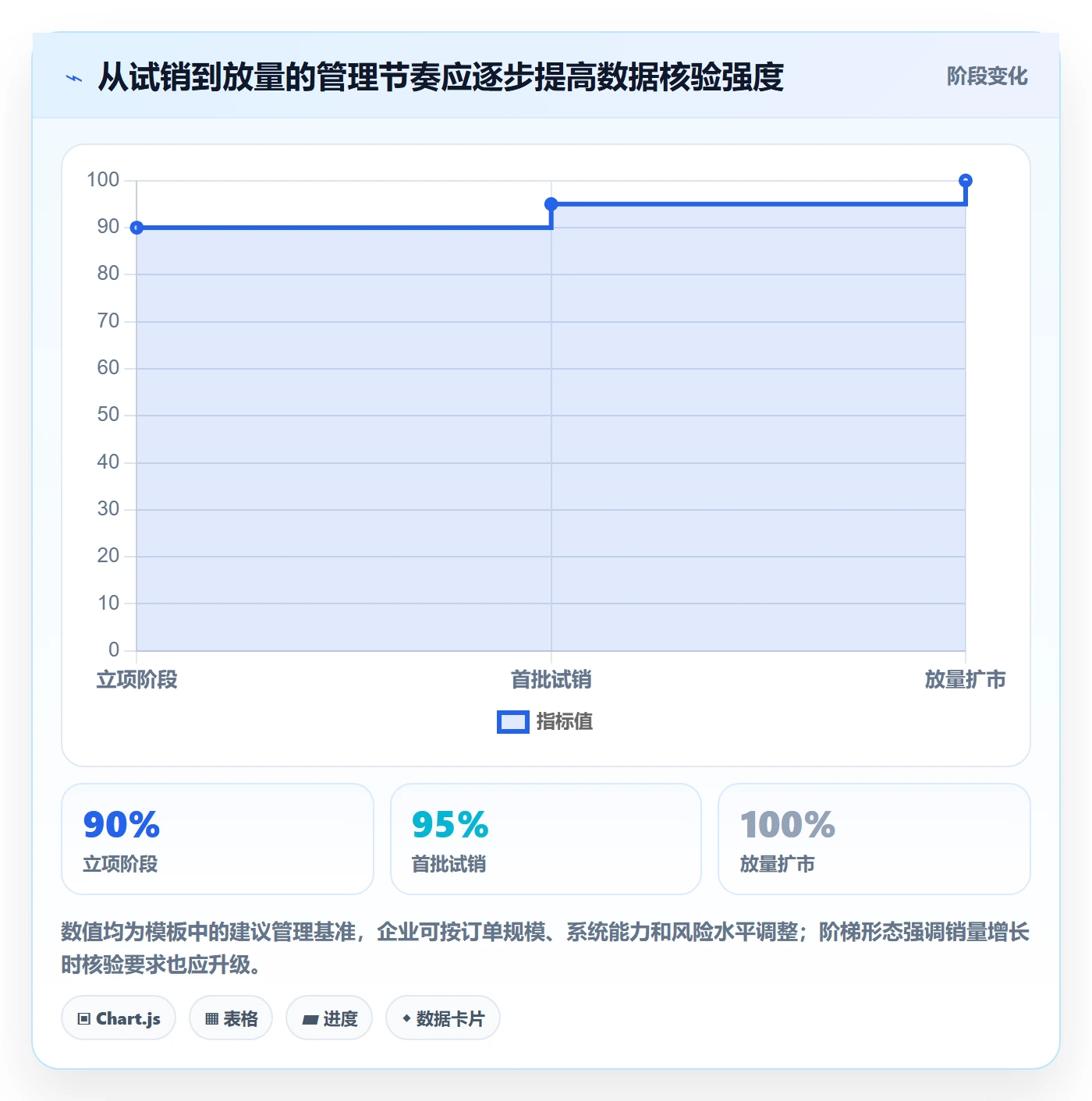
Task: Click the y-axis label 0
Action: [114, 650]
